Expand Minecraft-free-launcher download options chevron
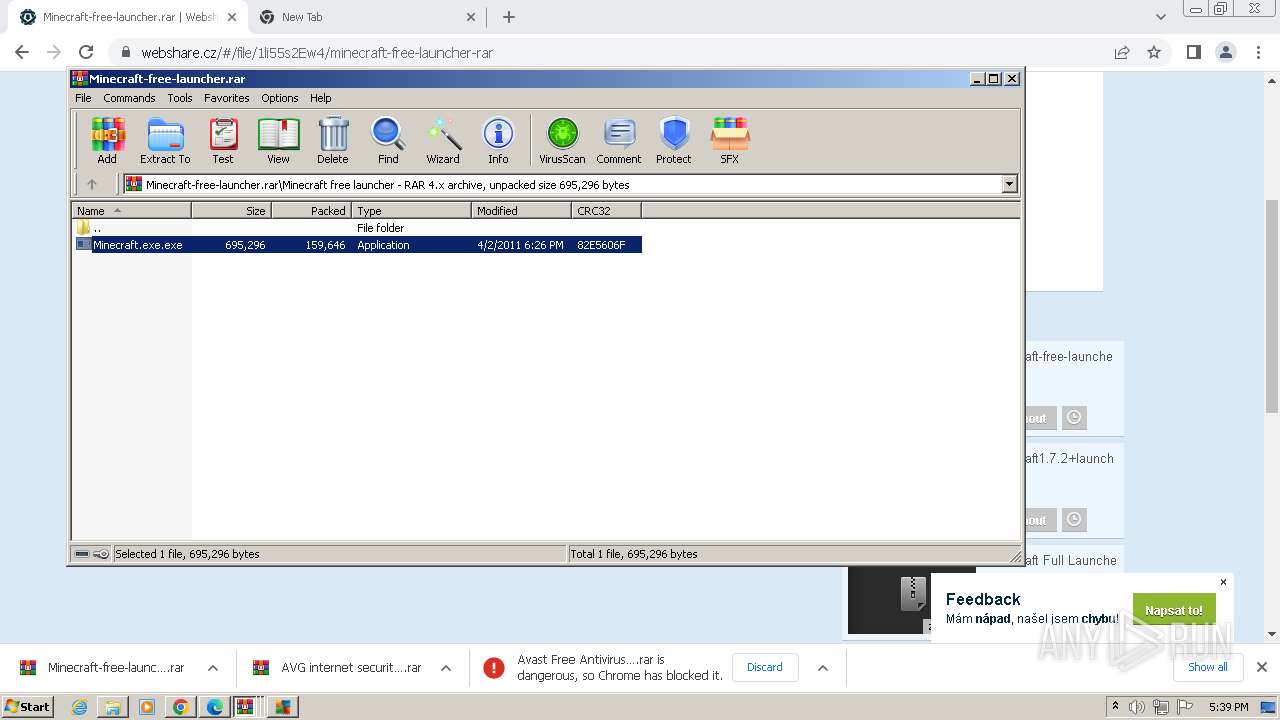 pyautogui.click(x=213, y=668)
